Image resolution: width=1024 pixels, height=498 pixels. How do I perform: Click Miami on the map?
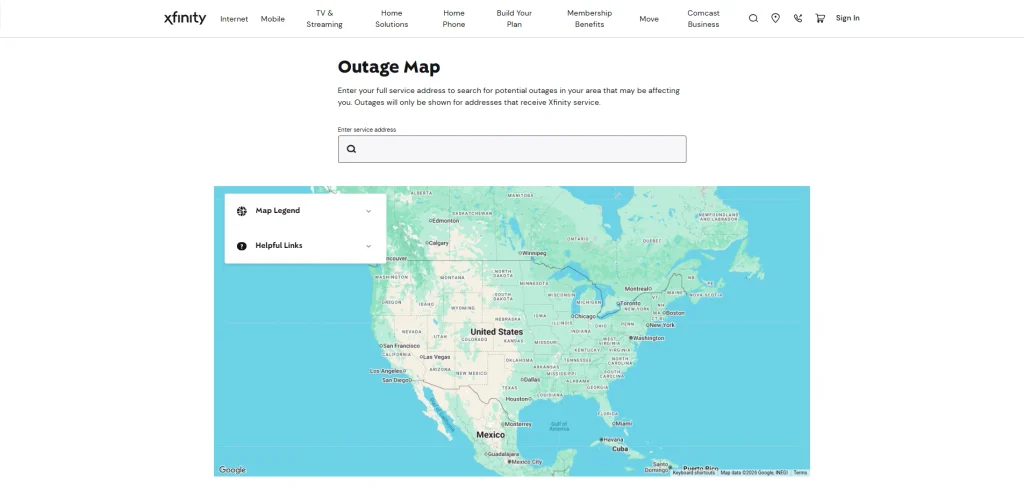[622, 424]
